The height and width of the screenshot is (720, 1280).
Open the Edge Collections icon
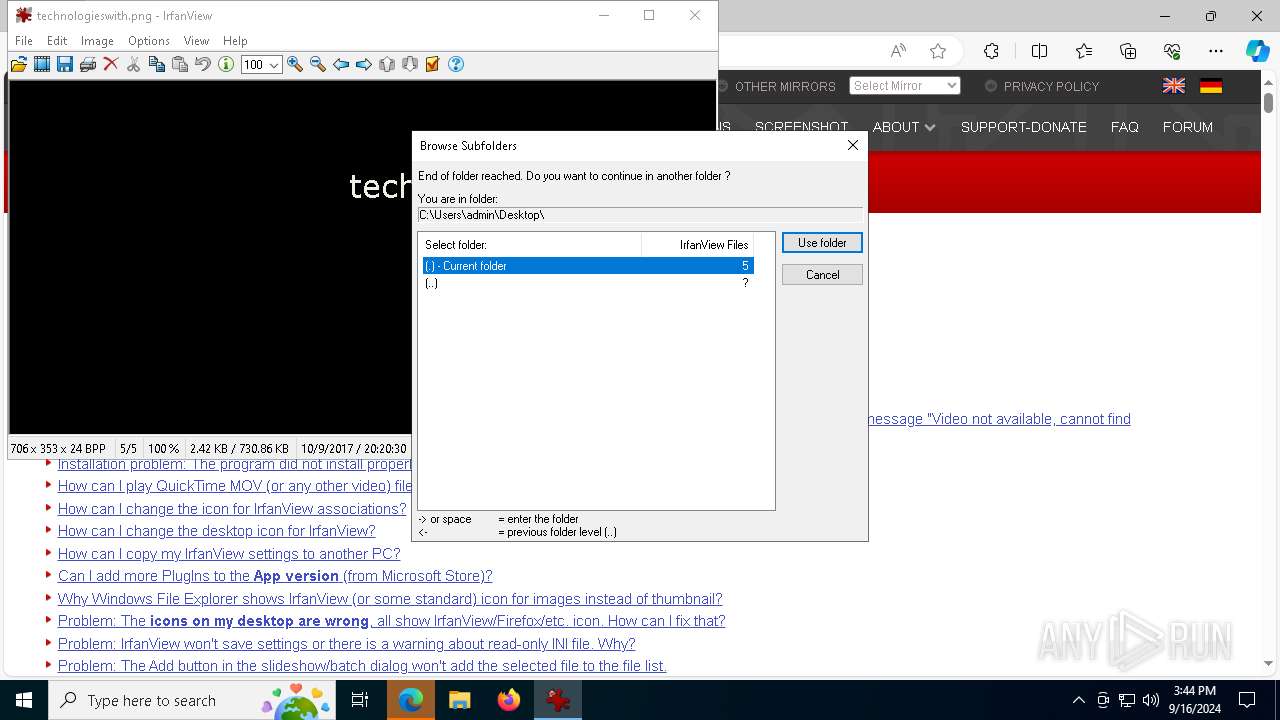pyautogui.click(x=1128, y=51)
